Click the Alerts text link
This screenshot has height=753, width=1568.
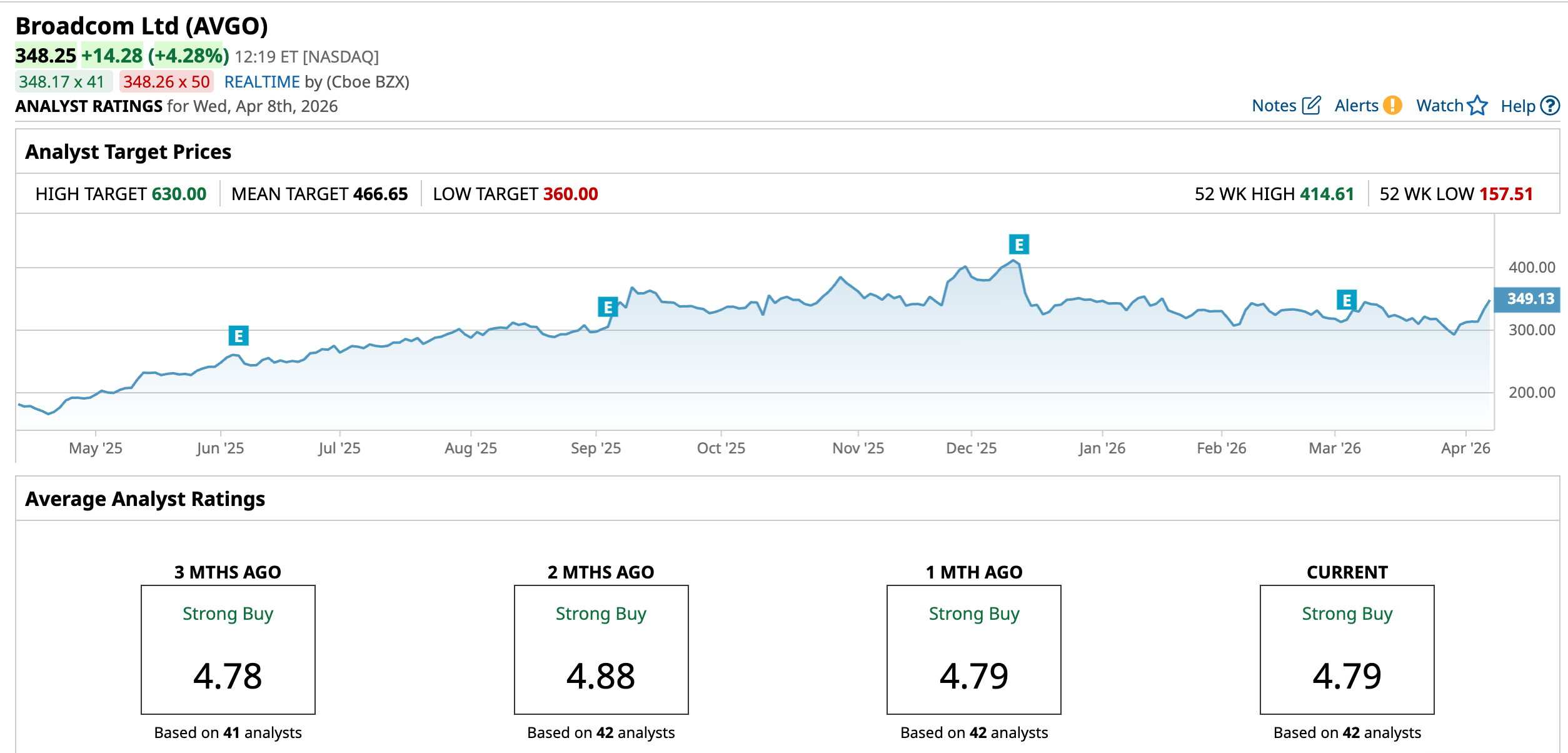(x=1356, y=106)
